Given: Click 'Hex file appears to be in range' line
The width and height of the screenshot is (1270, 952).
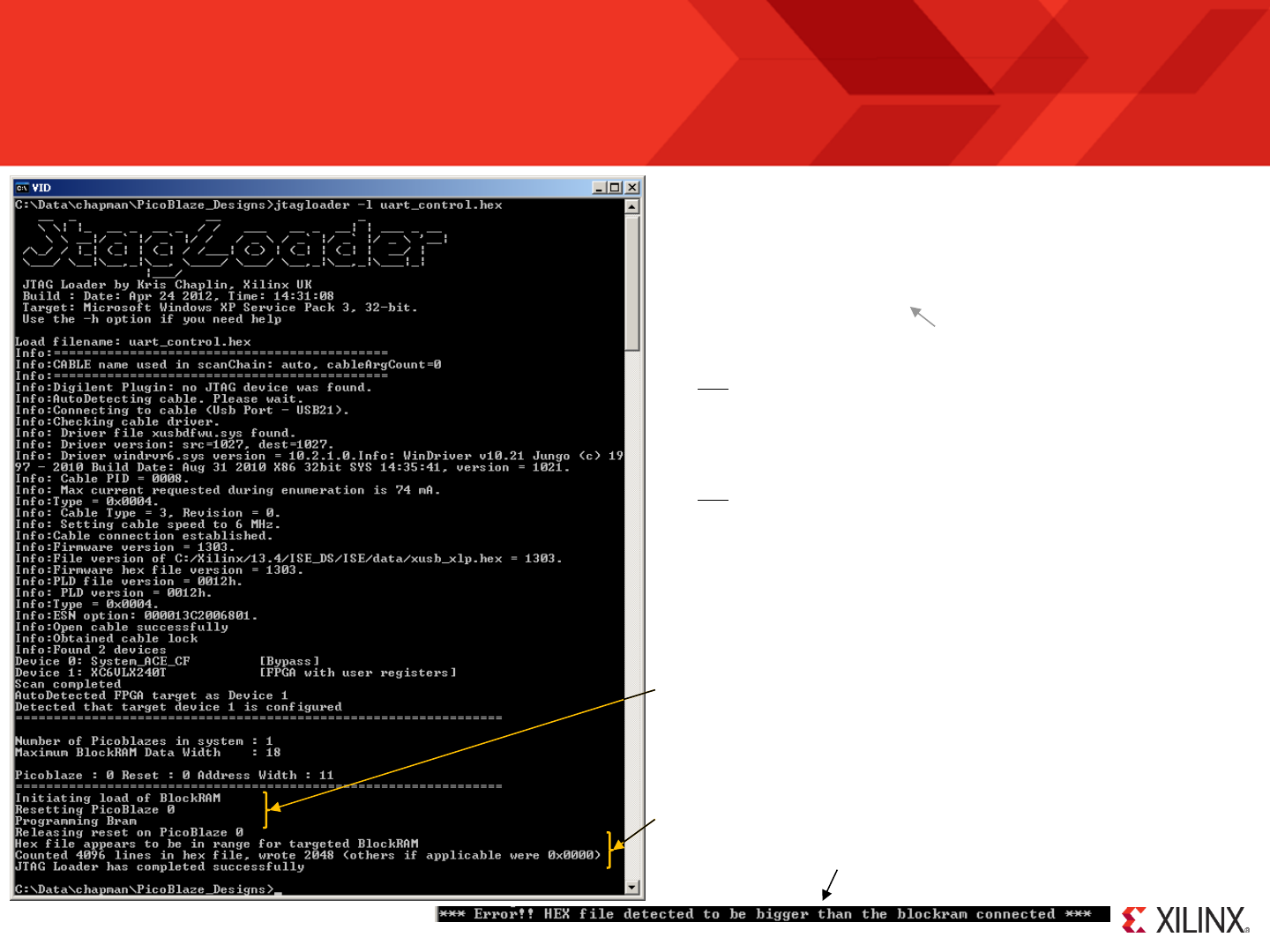Looking at the screenshot, I should coord(217,844).
